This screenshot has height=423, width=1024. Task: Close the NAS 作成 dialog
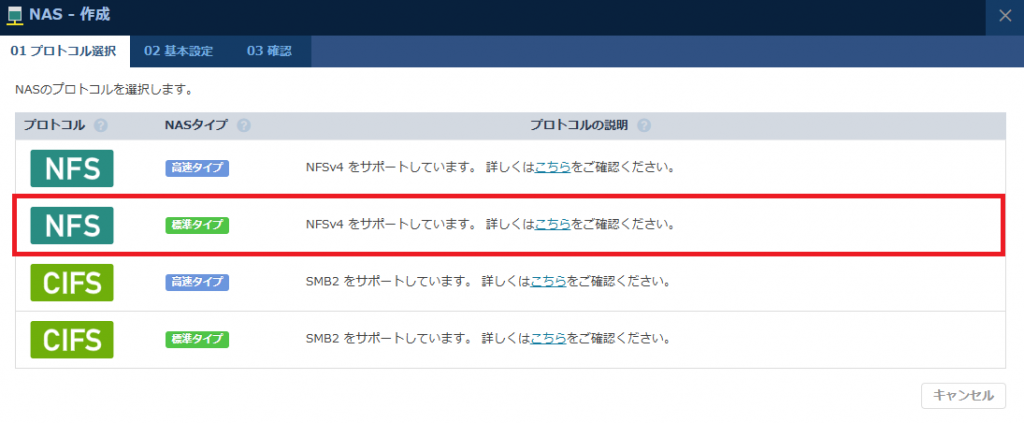1005,16
